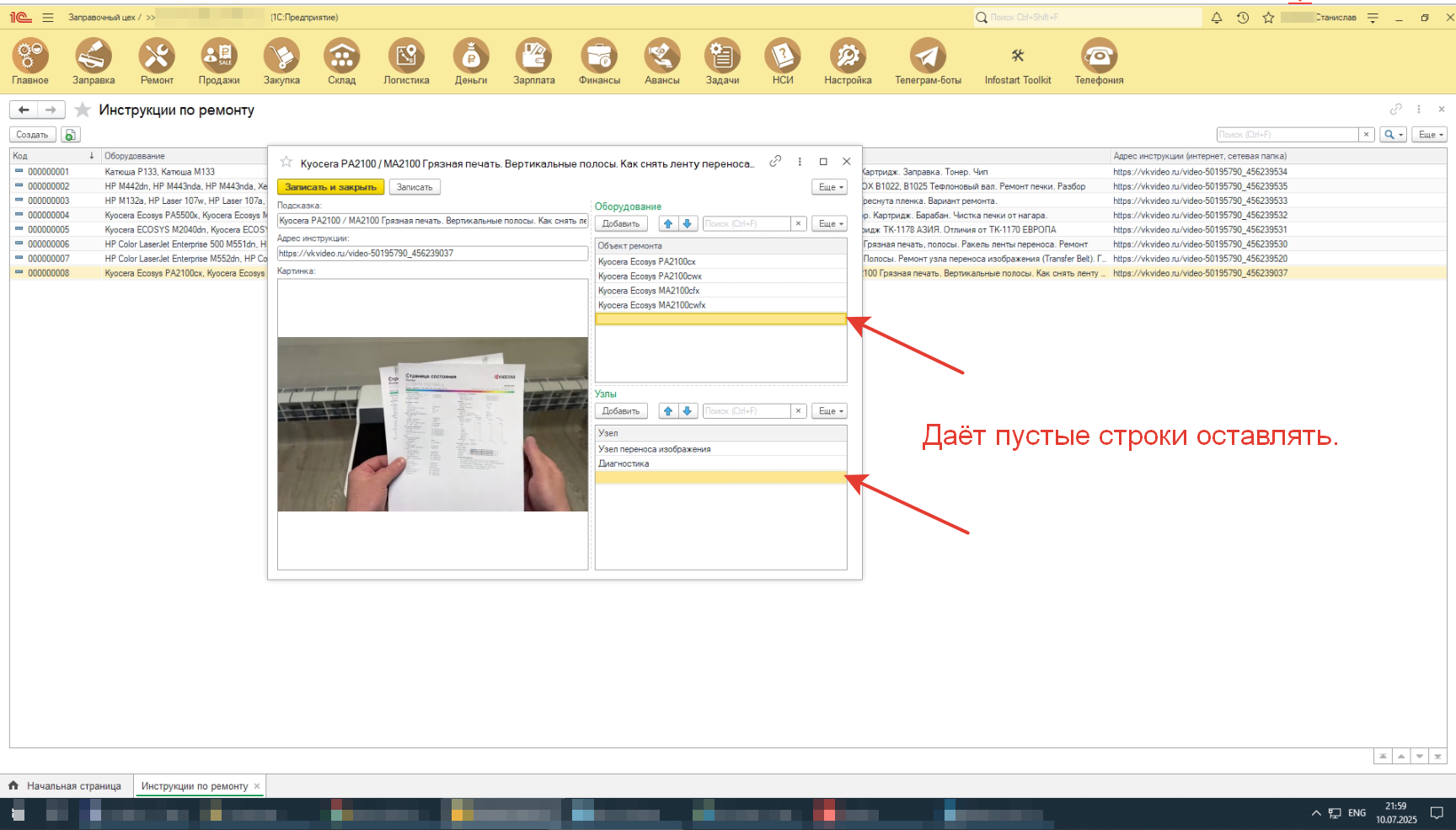The height and width of the screenshot is (830, 1456).
Task: Open the Авансы section
Action: point(661,62)
